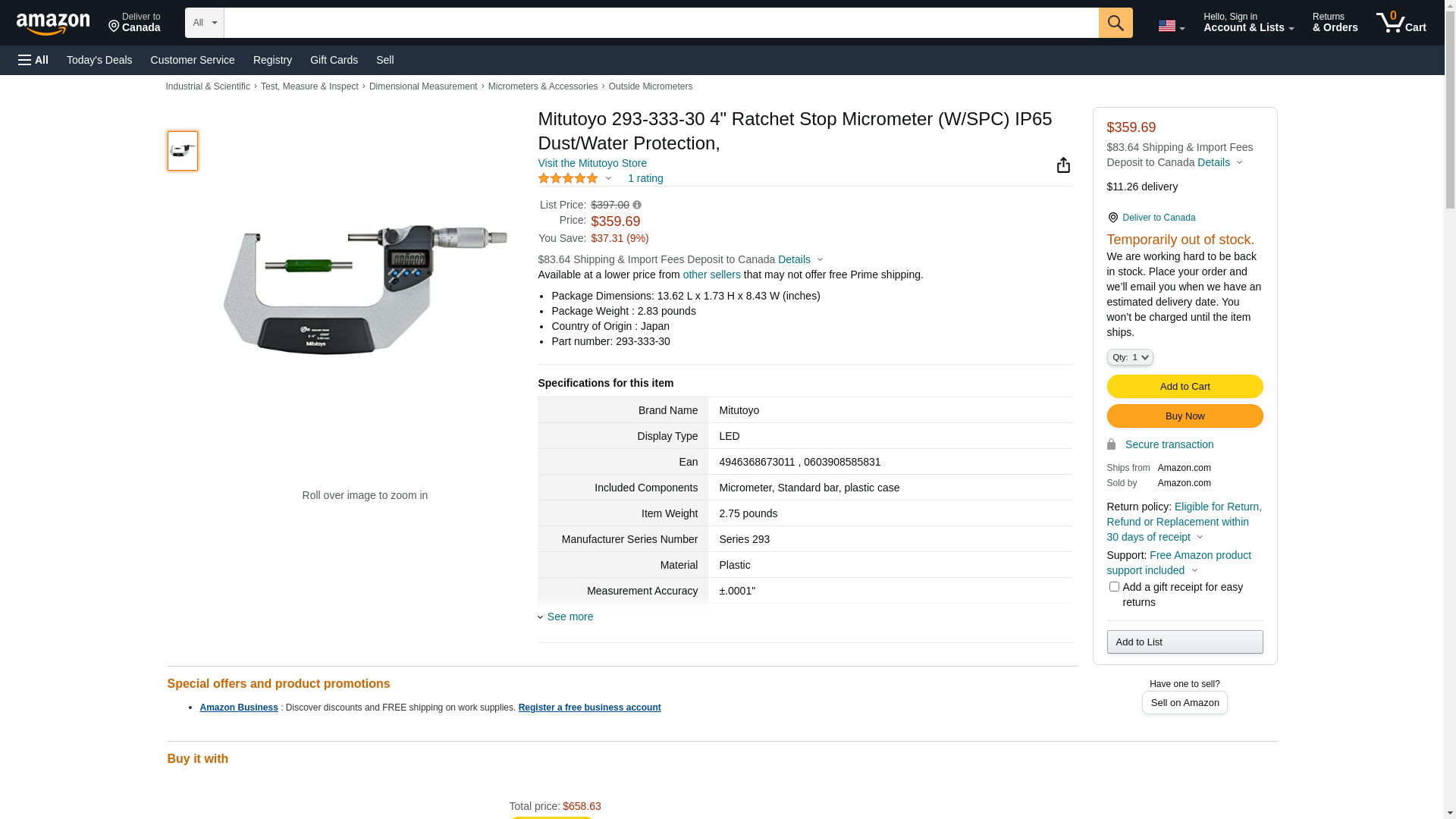Viewport: 1456px width, 819px height.
Task: Click the share icon near product title
Action: pyautogui.click(x=1063, y=165)
